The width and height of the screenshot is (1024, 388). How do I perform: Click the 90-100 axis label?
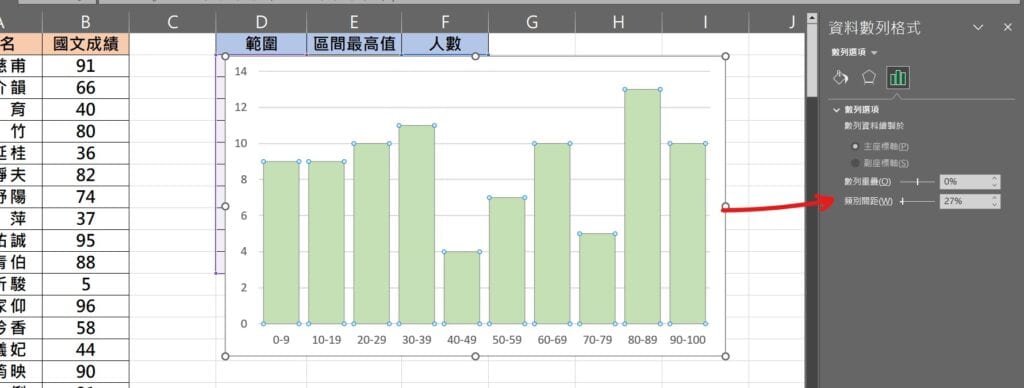688,340
